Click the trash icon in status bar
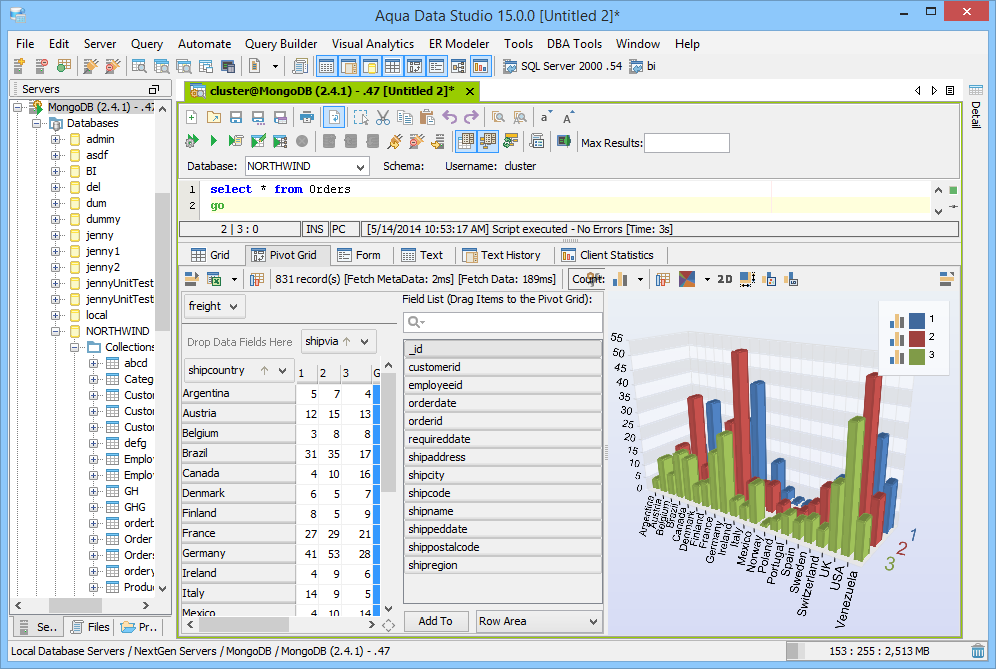 click(978, 651)
